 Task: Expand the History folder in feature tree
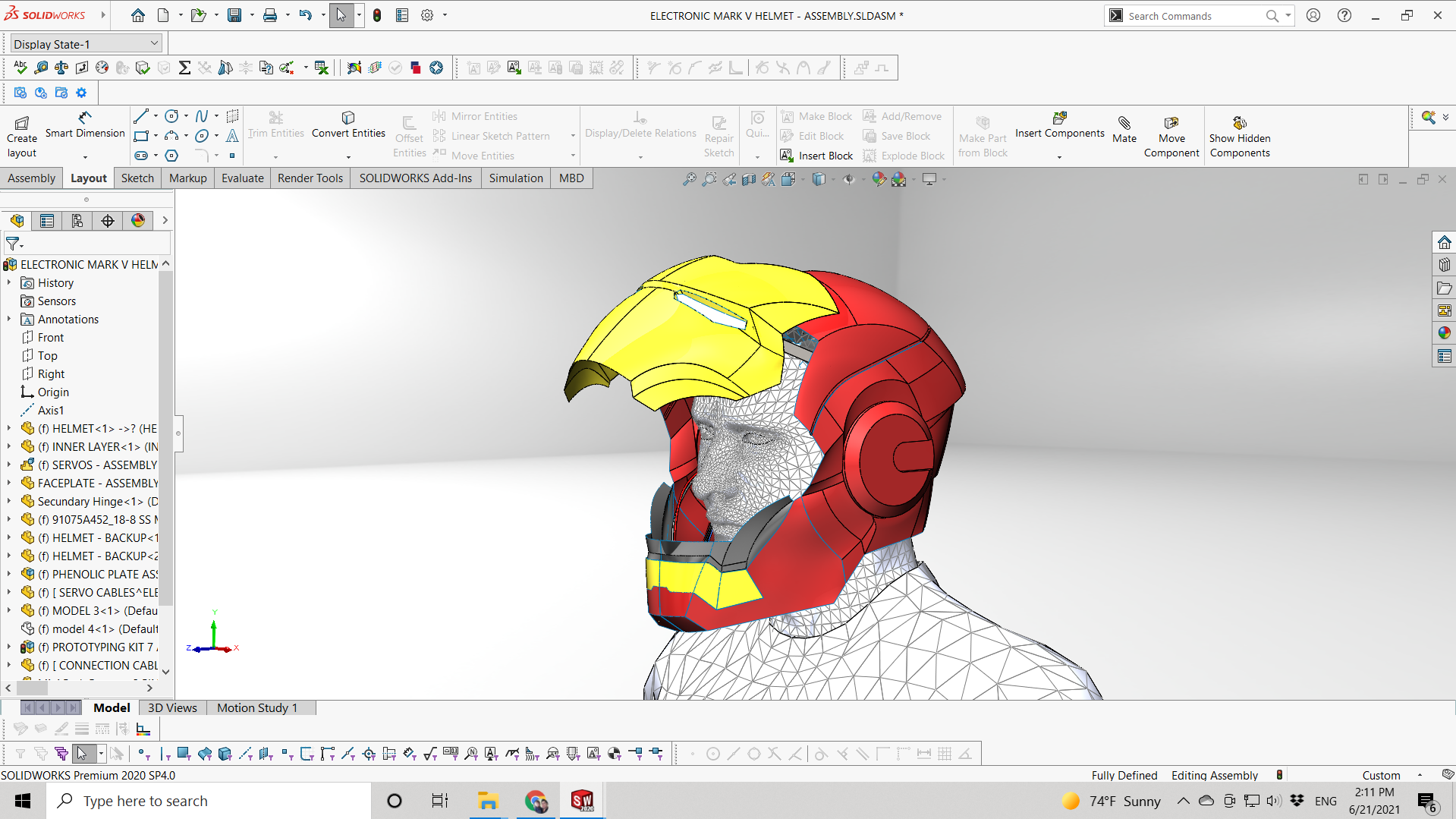[x=9, y=282]
